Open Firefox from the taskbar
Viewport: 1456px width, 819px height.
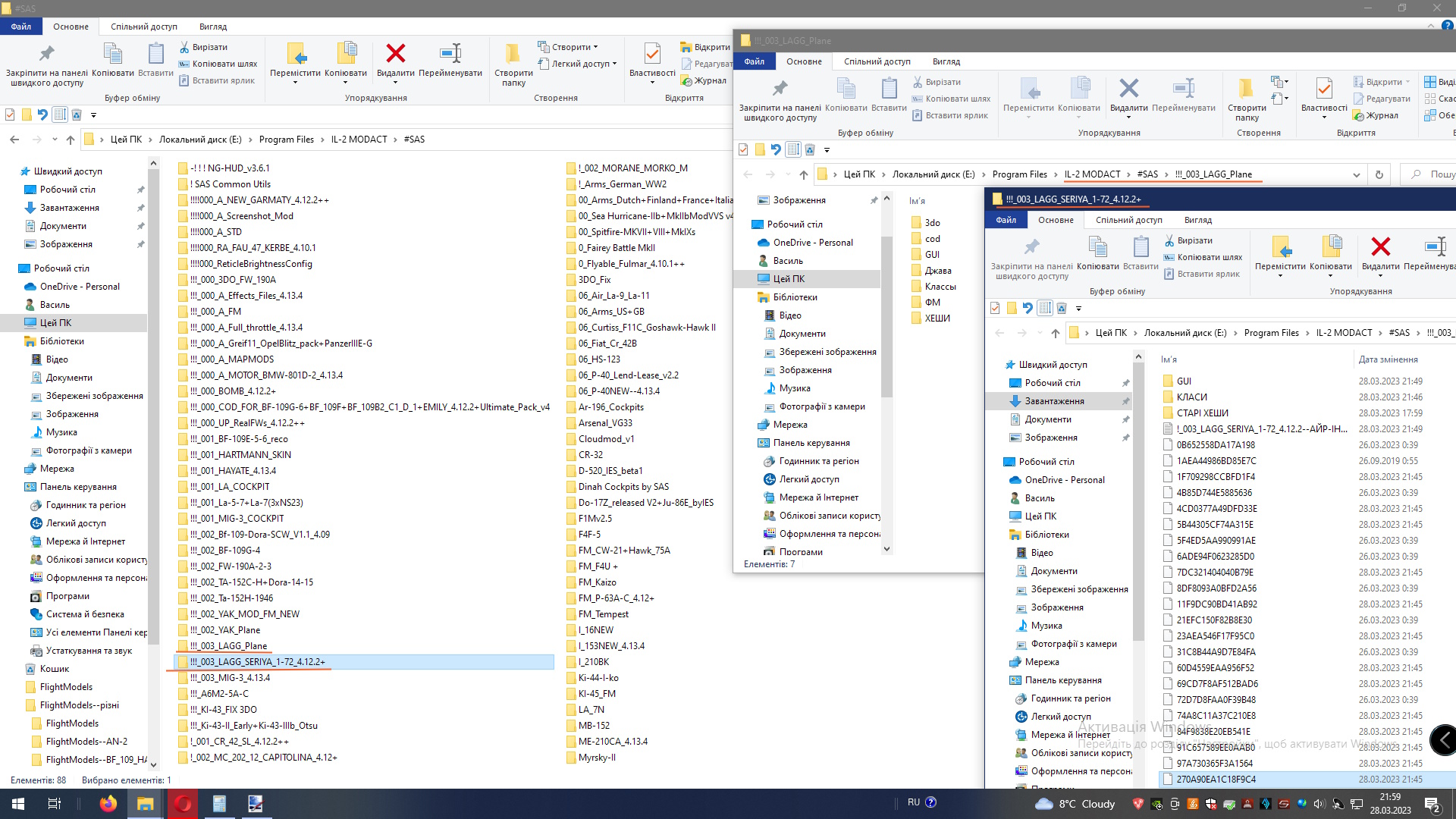(108, 804)
